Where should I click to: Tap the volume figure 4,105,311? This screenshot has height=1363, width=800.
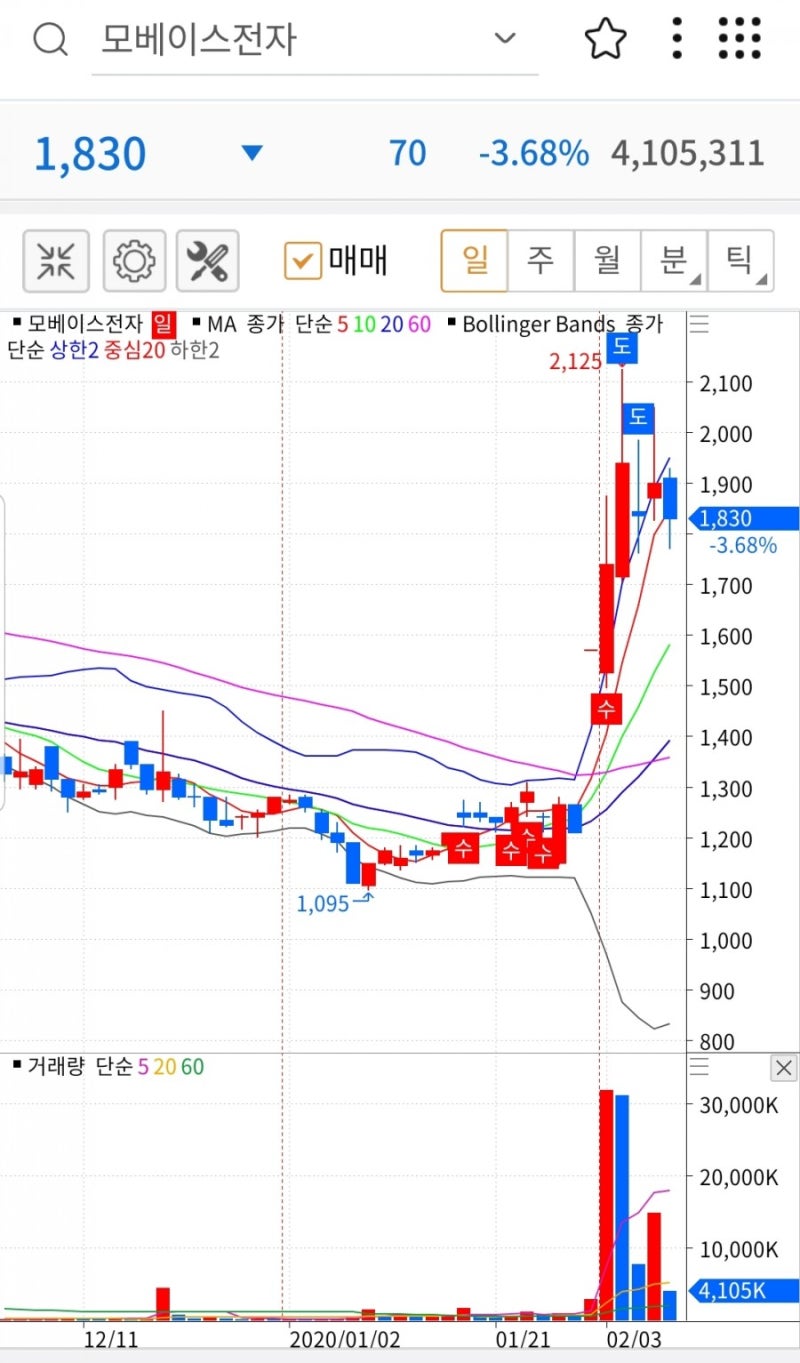point(687,153)
